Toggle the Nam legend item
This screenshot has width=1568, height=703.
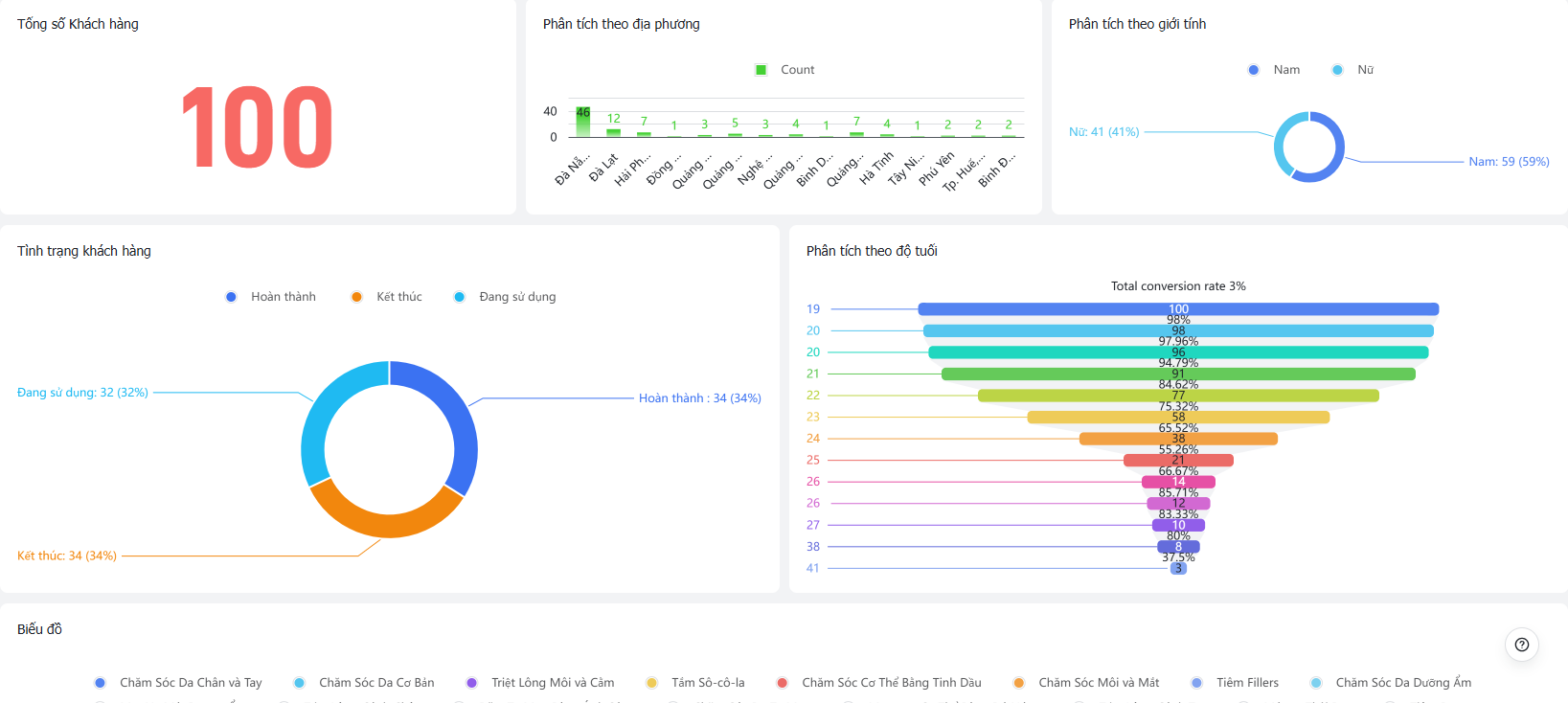(1274, 70)
